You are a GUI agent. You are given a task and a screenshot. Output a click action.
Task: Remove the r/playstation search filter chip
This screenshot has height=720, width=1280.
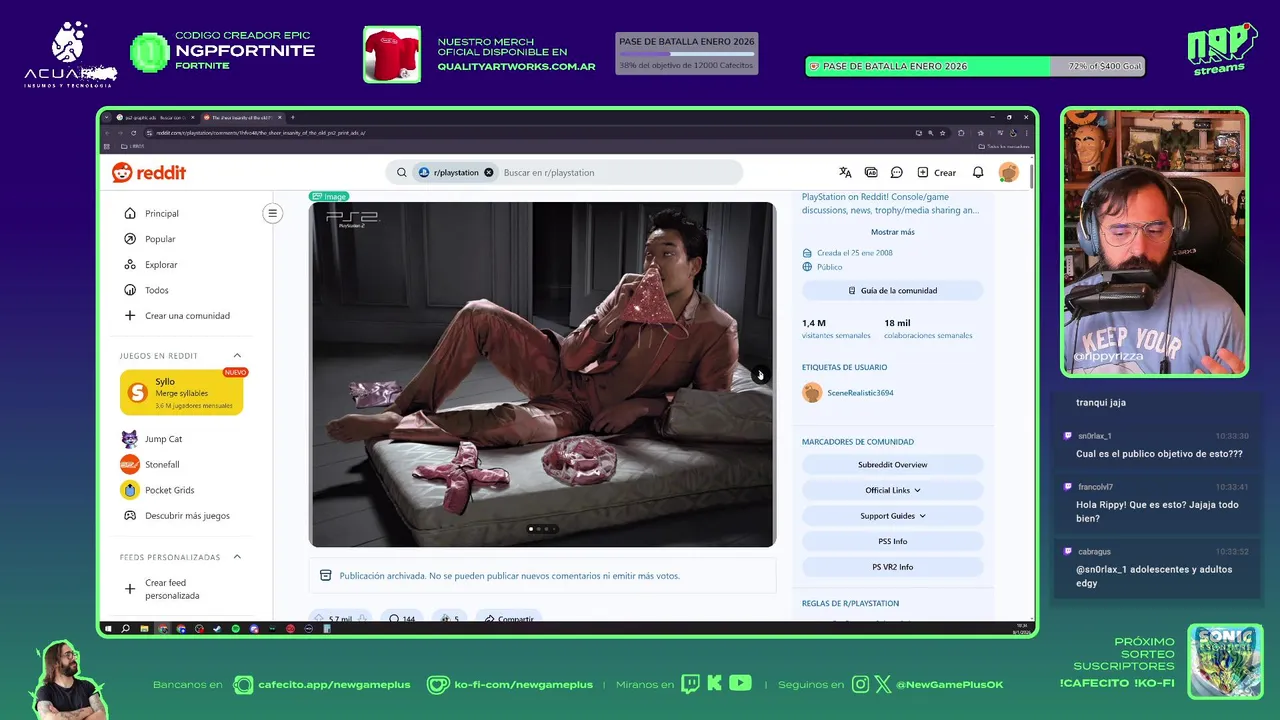[x=489, y=172]
